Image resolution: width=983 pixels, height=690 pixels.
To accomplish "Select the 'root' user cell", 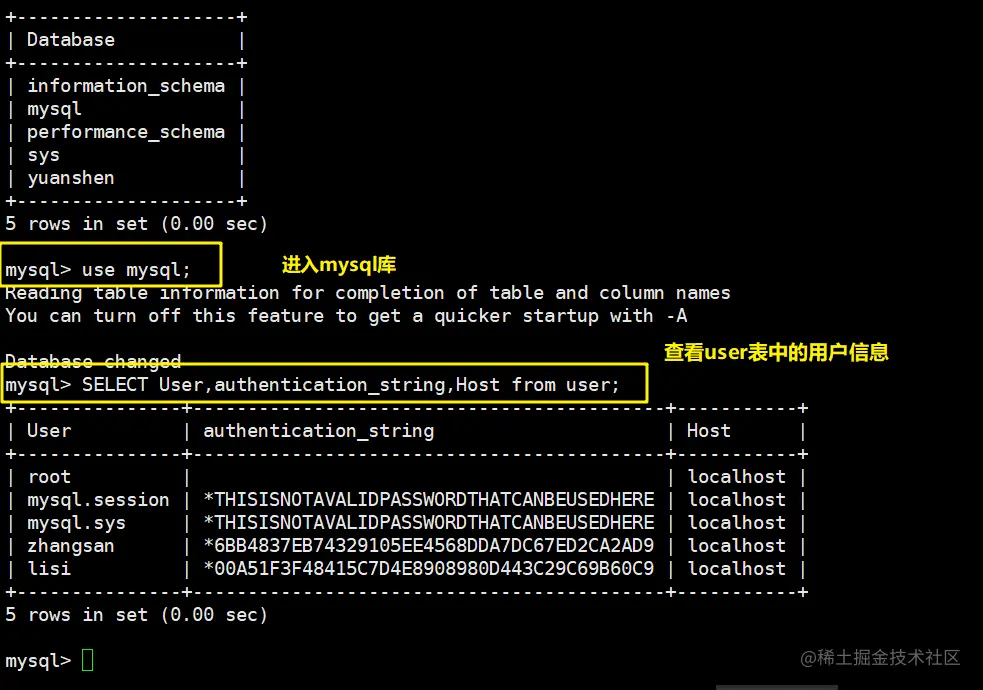I will pos(49,477).
